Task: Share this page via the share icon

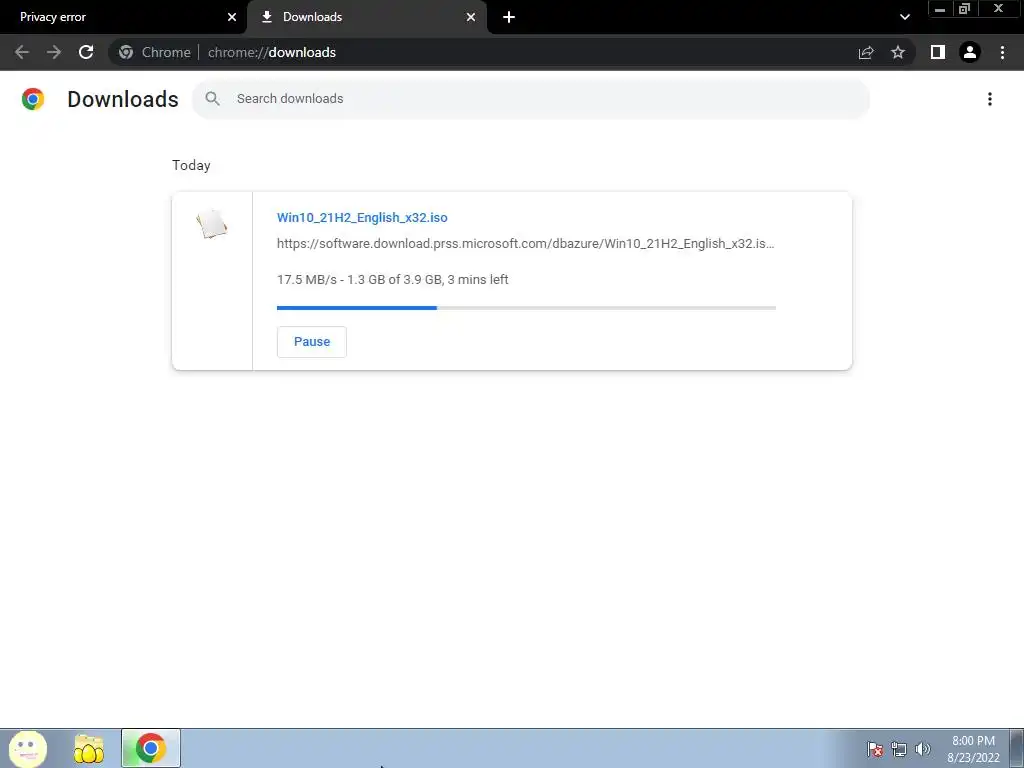Action: click(x=866, y=52)
